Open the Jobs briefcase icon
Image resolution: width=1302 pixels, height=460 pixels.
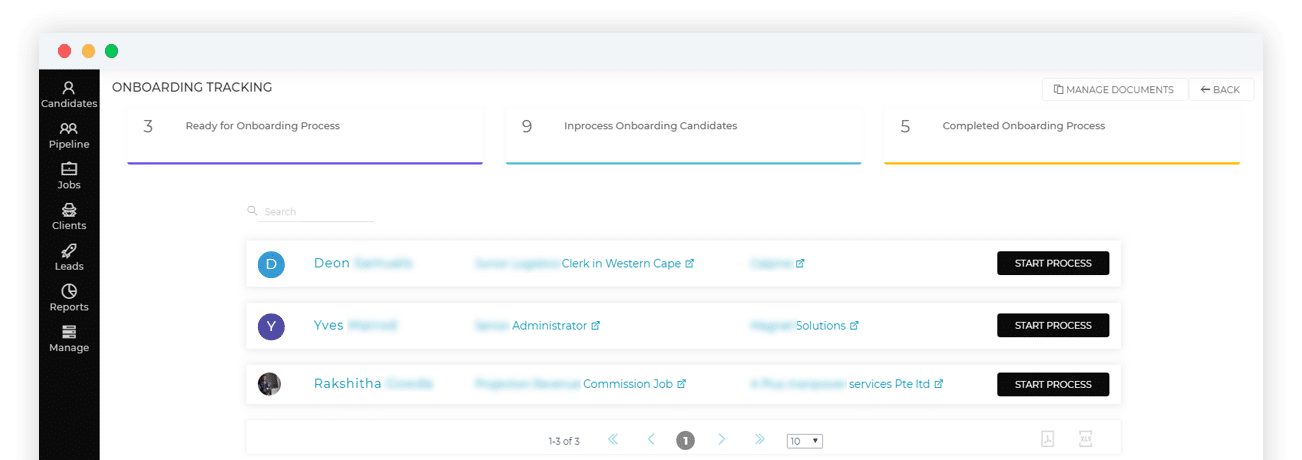tap(68, 169)
